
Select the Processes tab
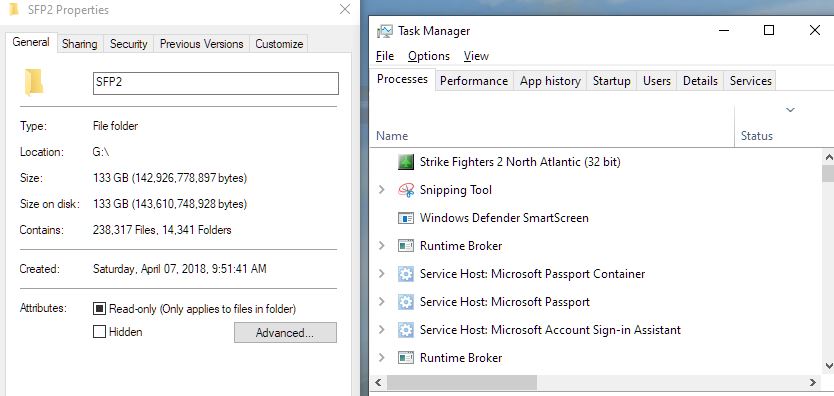point(403,79)
